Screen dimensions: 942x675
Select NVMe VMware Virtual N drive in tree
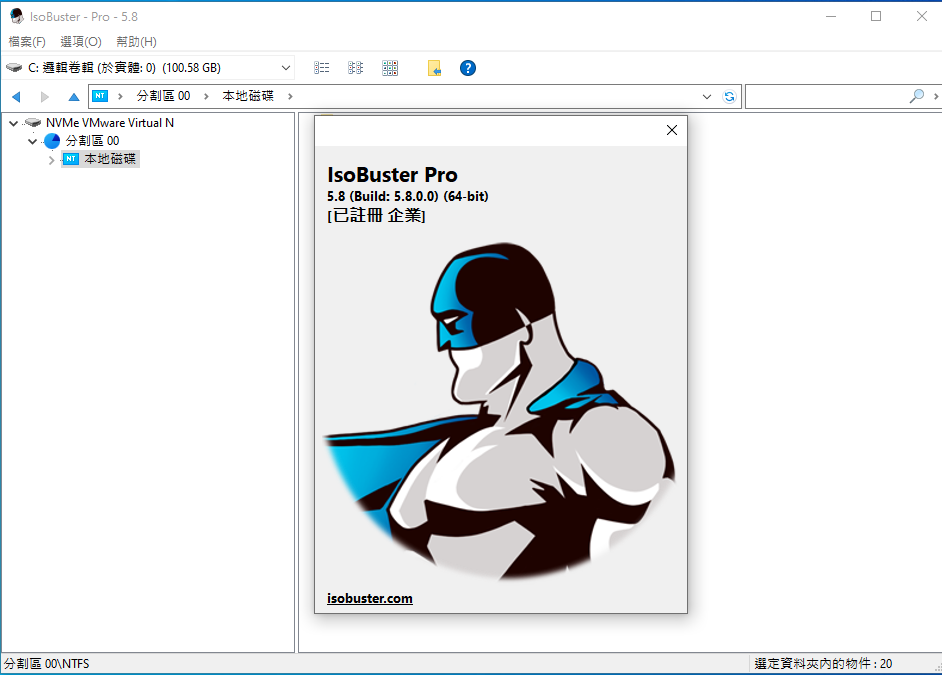[109, 123]
